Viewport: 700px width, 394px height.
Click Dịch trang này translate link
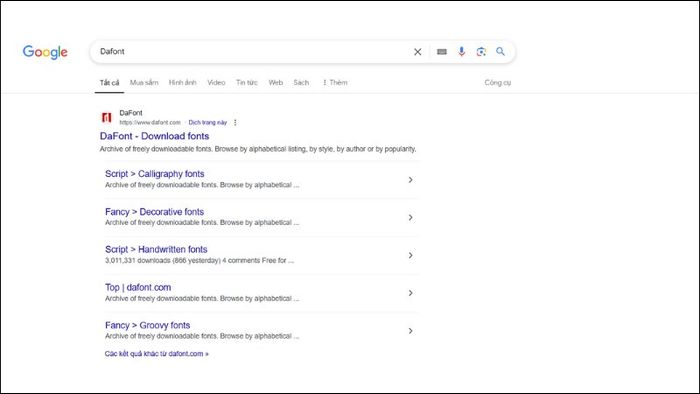(208, 122)
